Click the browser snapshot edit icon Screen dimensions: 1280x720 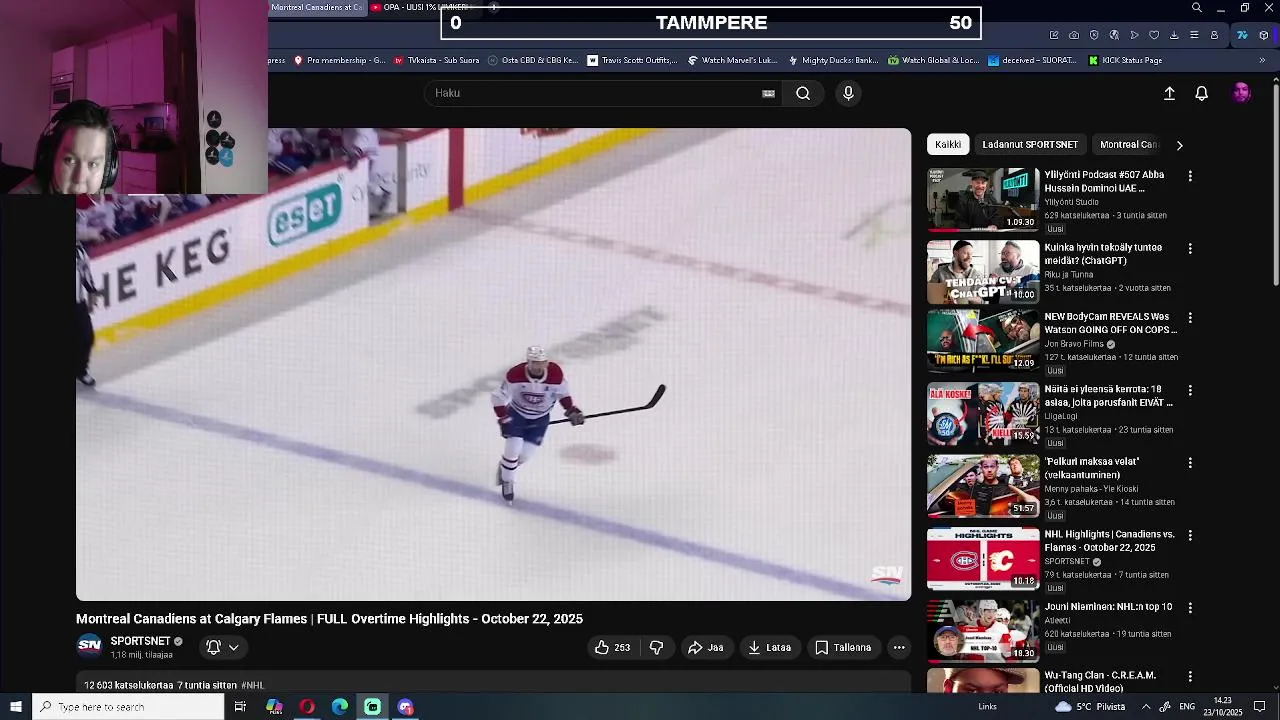1054,35
